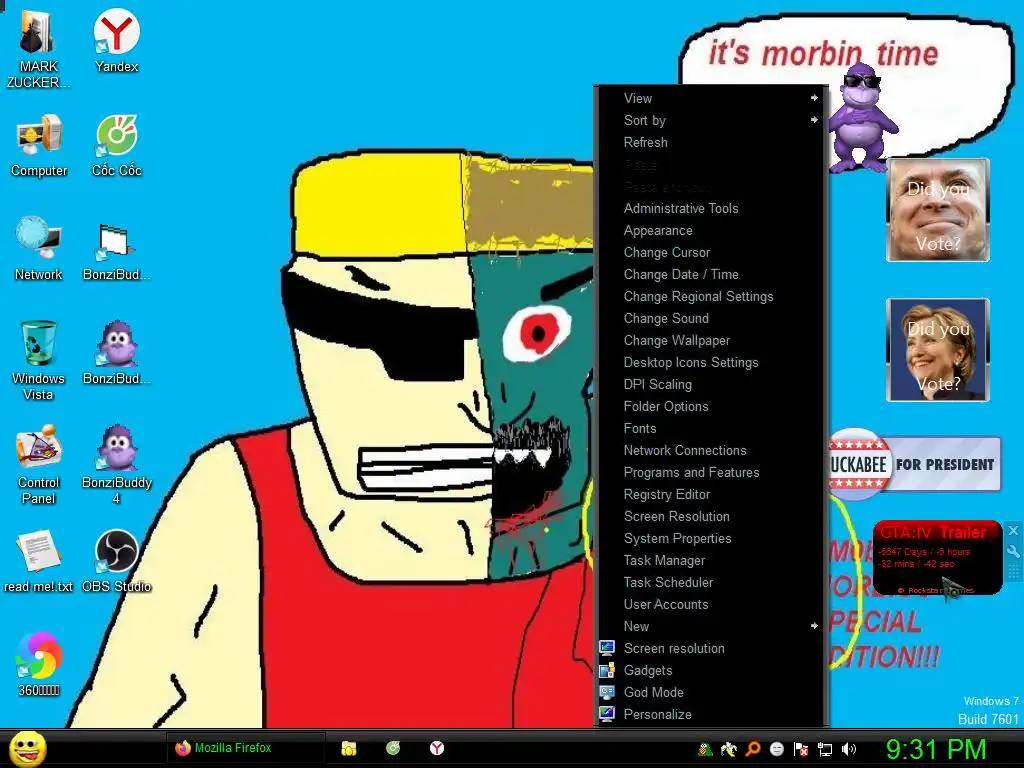Open GTA:IV gadget wrench options

[1013, 551]
